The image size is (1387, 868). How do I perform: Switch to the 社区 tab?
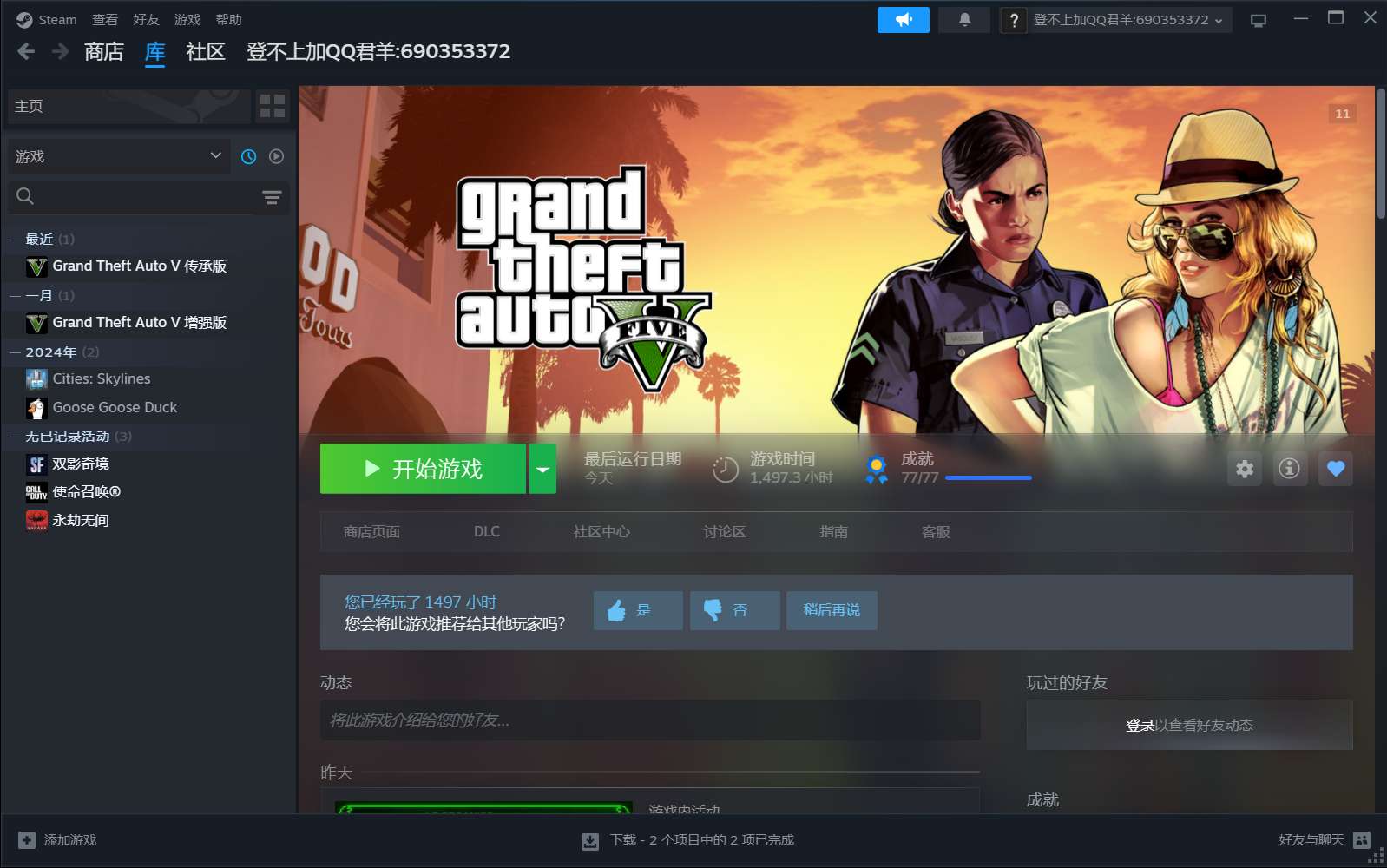click(x=206, y=51)
